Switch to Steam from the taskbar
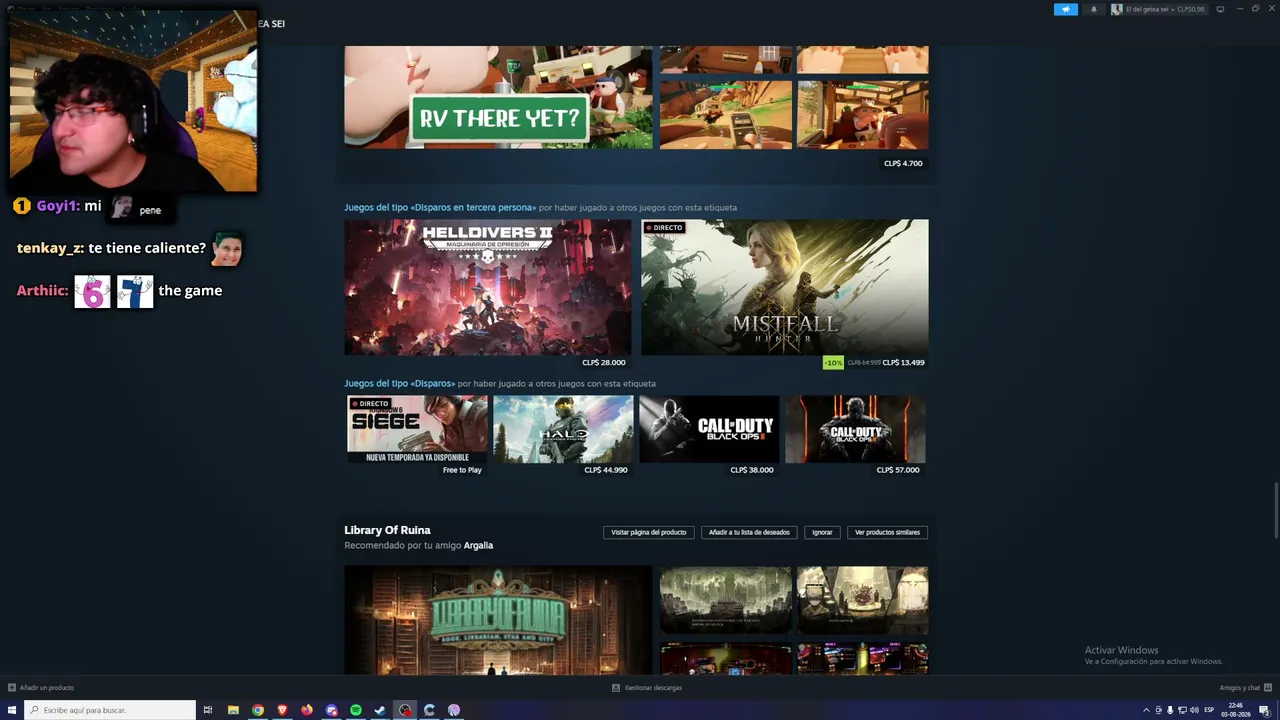The image size is (1280, 720). [380, 710]
